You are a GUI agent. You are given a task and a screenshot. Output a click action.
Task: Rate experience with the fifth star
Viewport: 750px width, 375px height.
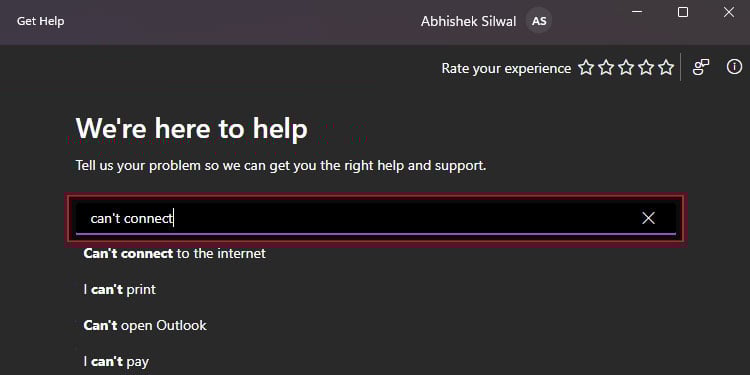click(666, 68)
